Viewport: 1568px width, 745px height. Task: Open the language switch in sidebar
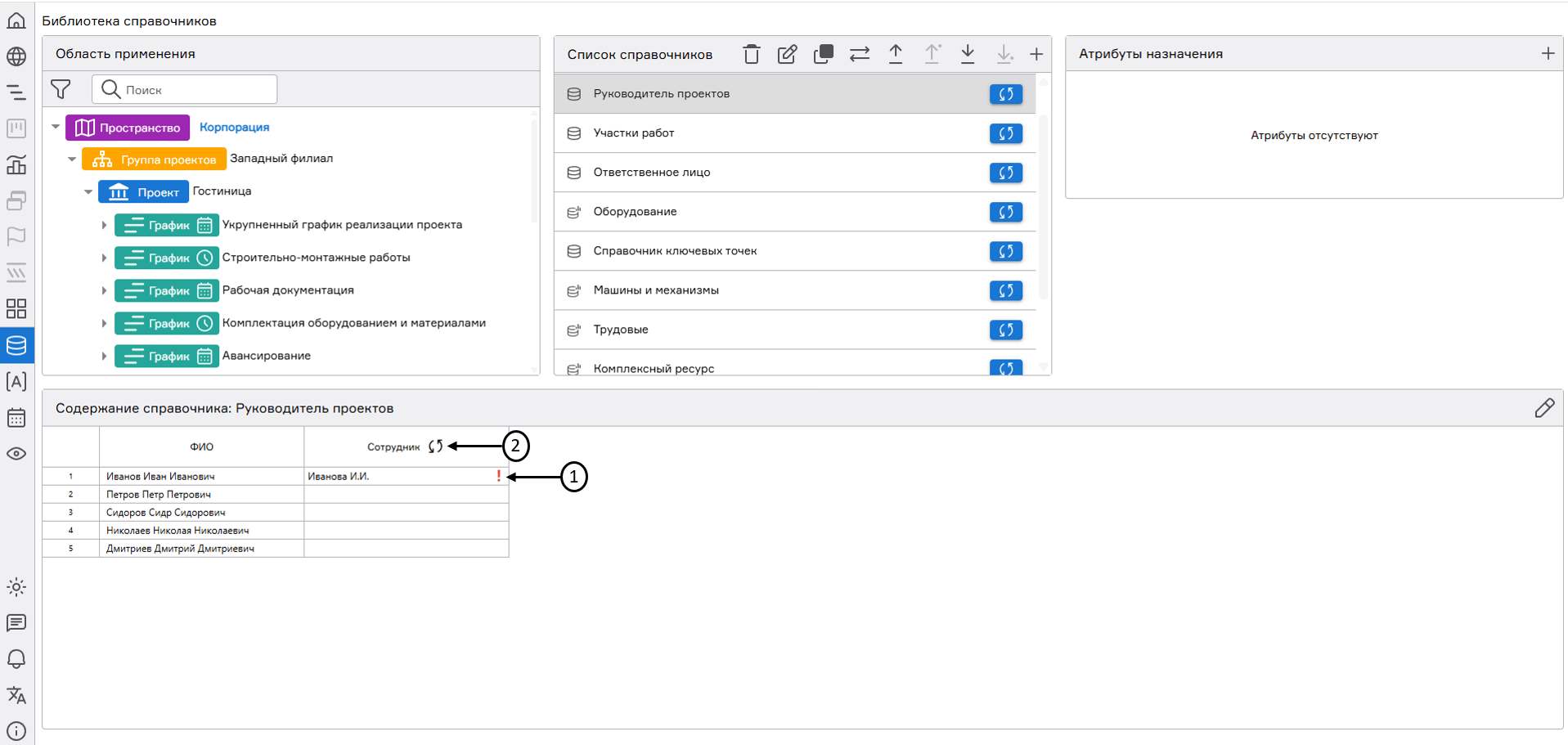click(x=16, y=695)
